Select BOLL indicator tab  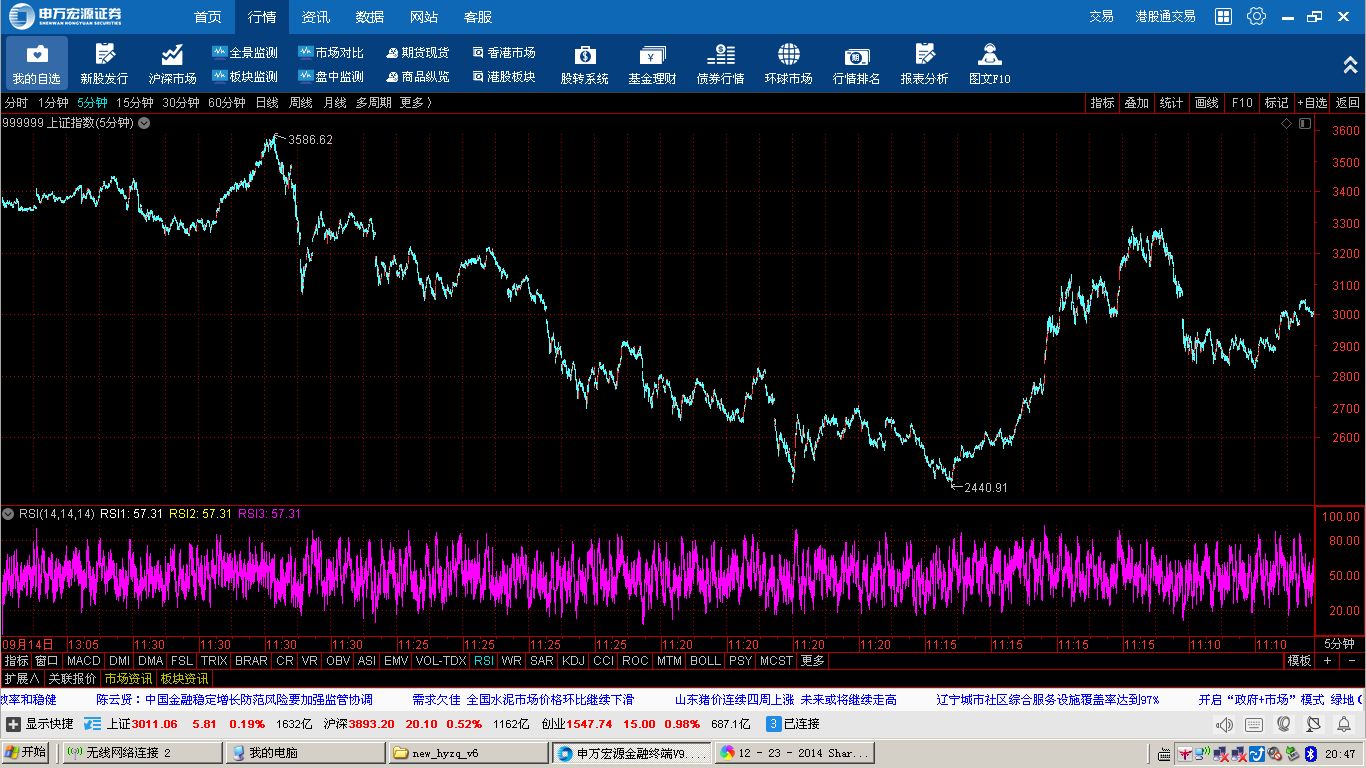click(705, 661)
